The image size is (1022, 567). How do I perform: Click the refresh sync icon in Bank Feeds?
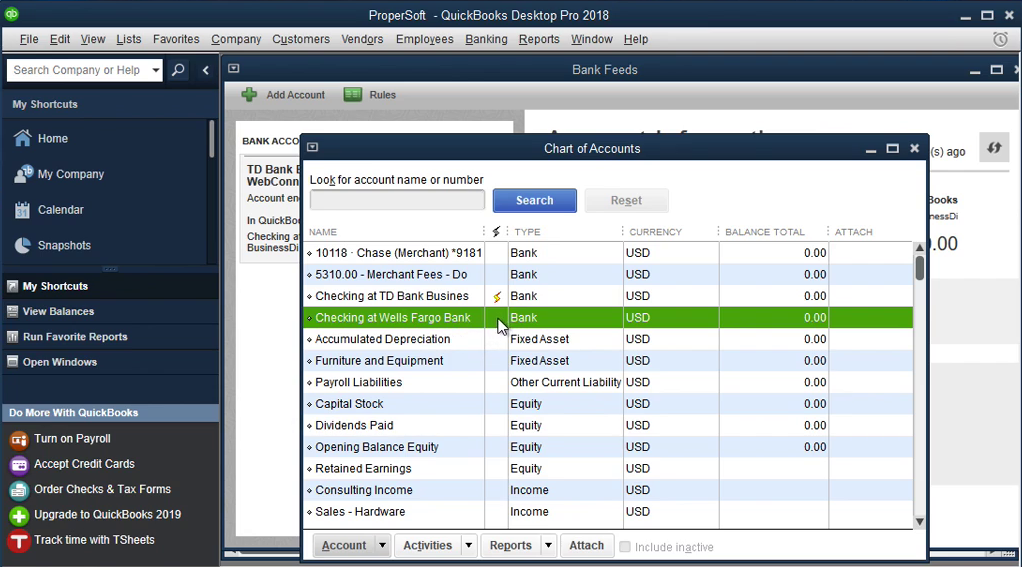click(994, 148)
